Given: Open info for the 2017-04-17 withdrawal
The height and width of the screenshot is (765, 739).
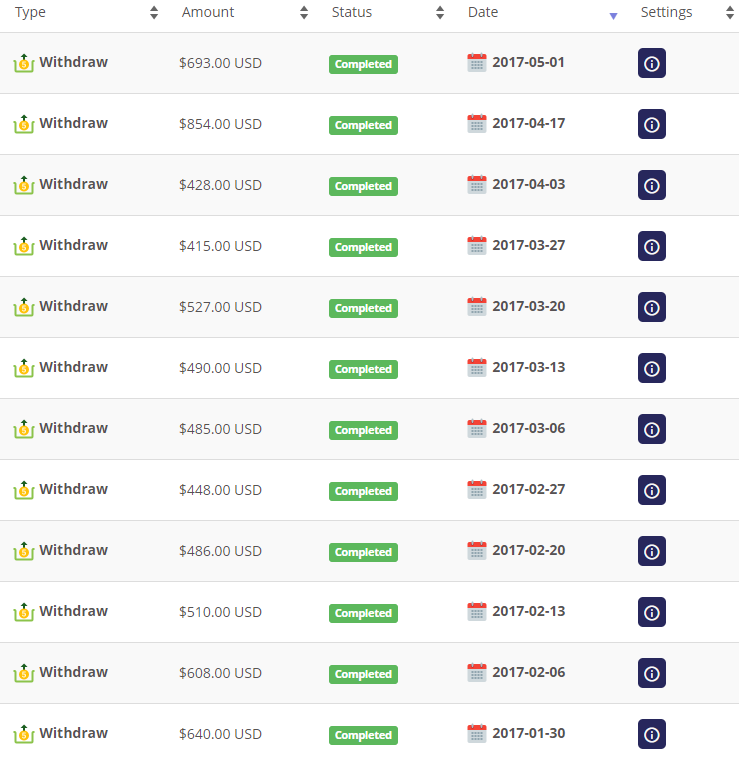Looking at the screenshot, I should [652, 124].
